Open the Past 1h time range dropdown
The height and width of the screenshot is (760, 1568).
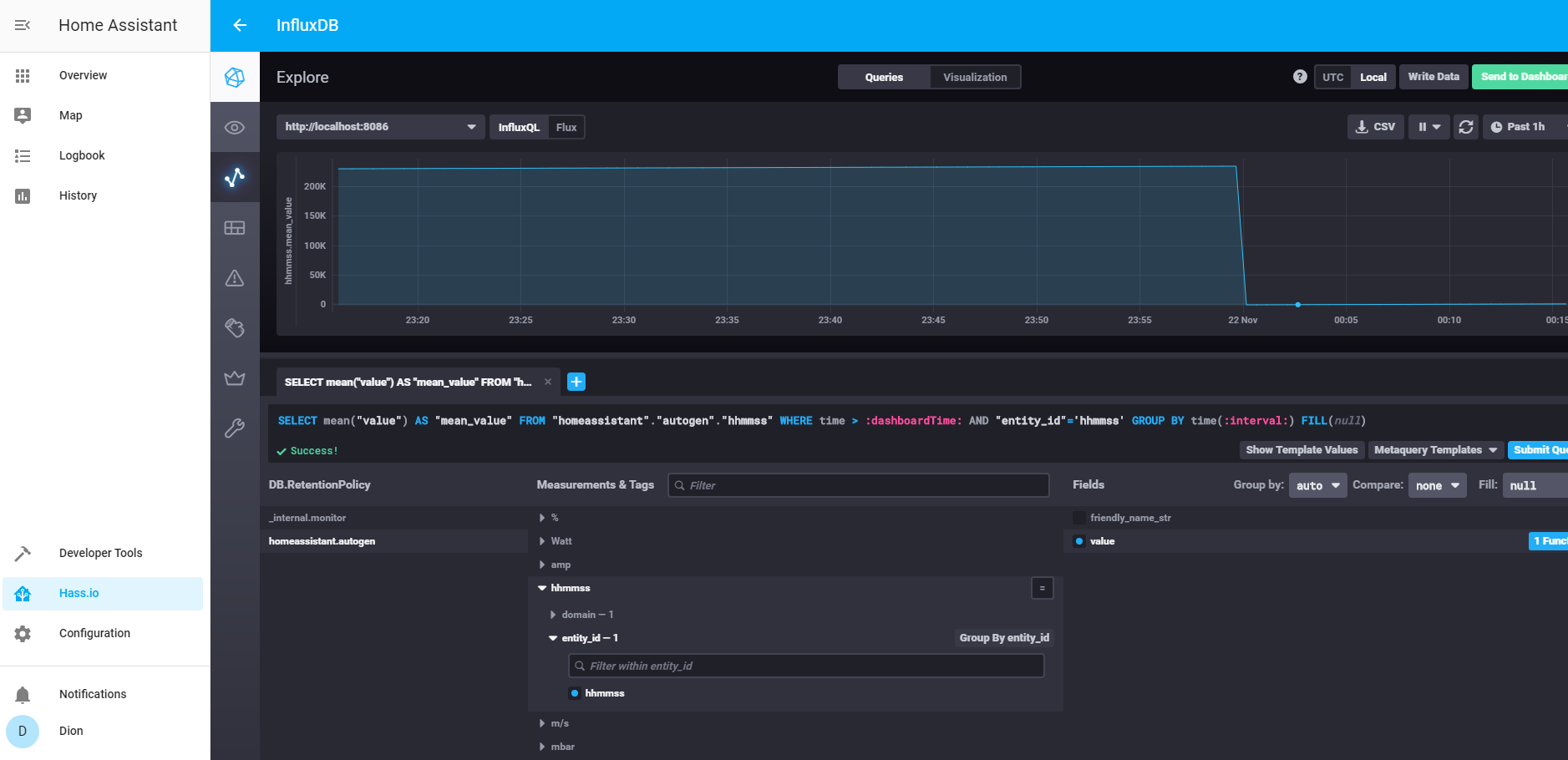pyautogui.click(x=1522, y=126)
